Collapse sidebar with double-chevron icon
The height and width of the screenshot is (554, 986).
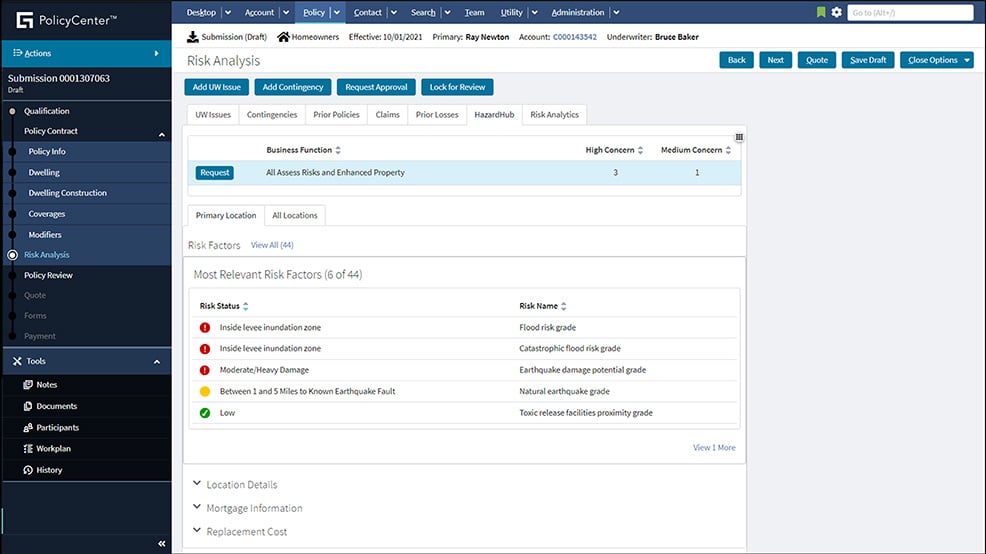162,543
